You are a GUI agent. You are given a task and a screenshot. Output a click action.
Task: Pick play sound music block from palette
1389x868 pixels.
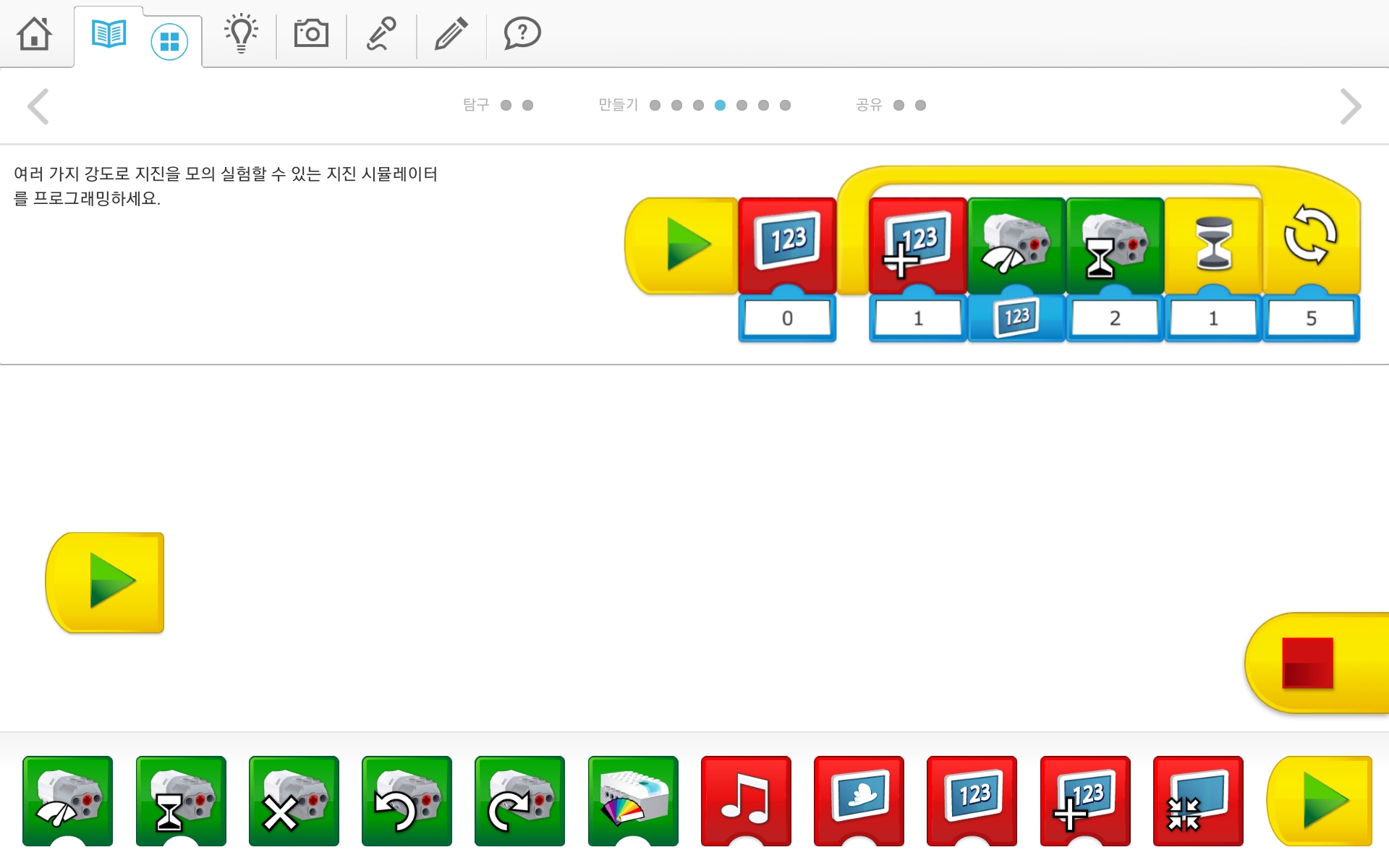[746, 801]
